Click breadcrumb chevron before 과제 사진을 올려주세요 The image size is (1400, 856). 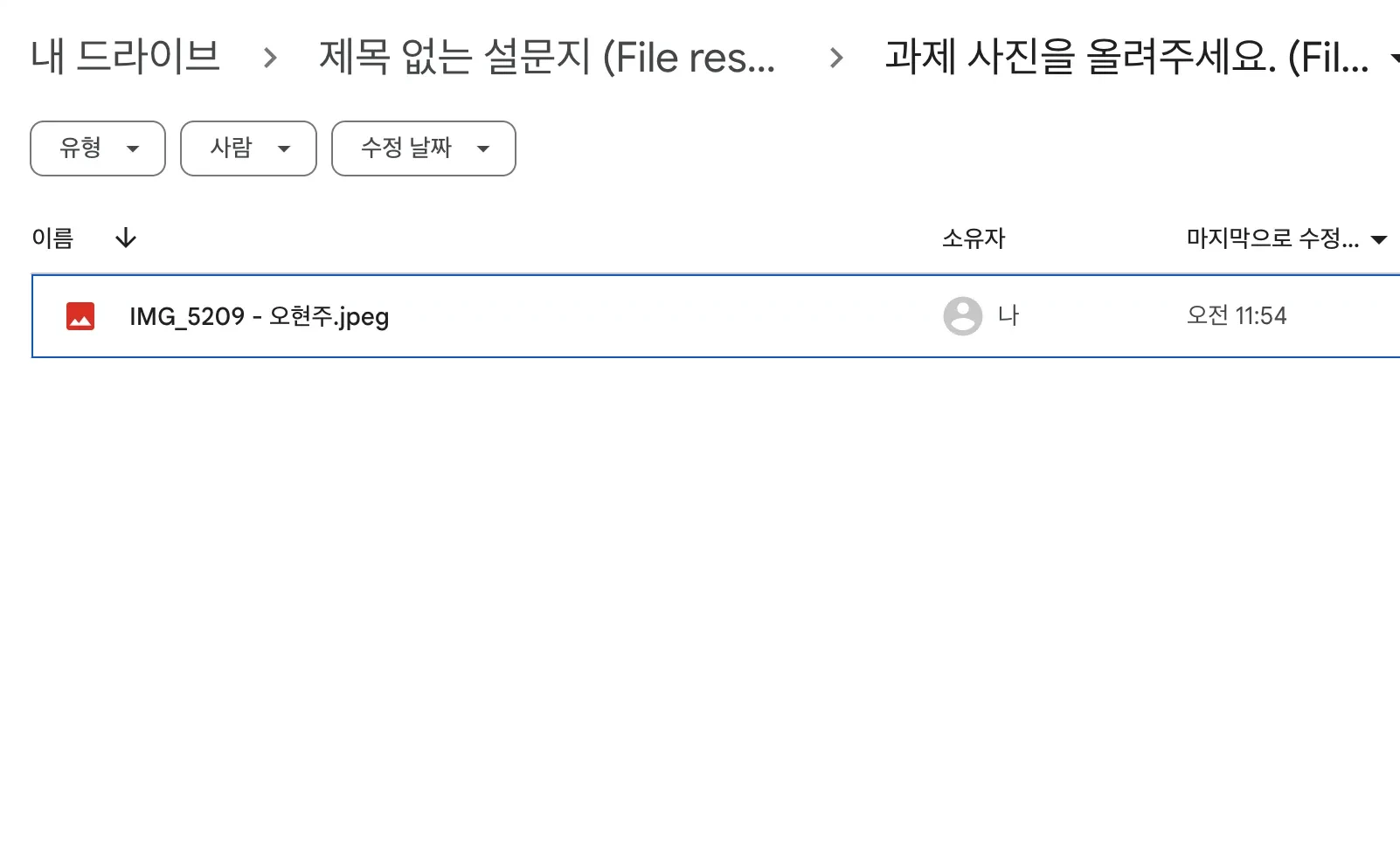[836, 59]
